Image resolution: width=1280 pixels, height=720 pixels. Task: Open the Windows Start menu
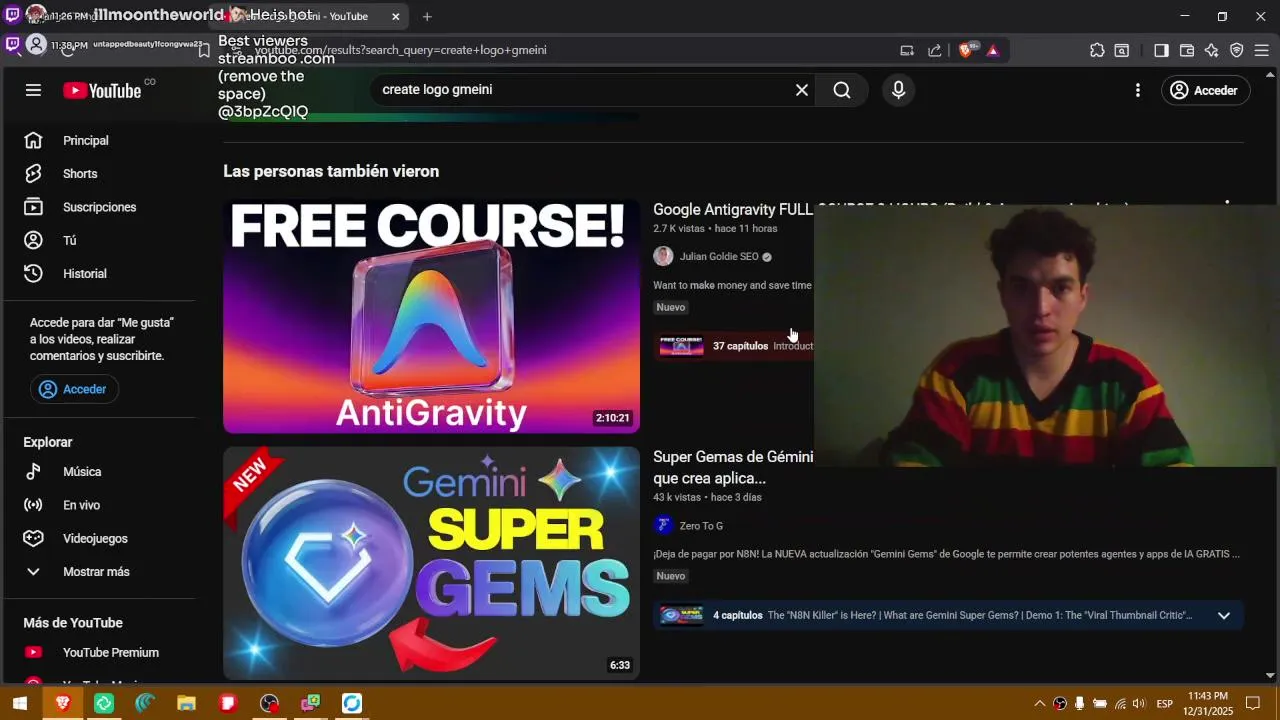tap(20, 703)
